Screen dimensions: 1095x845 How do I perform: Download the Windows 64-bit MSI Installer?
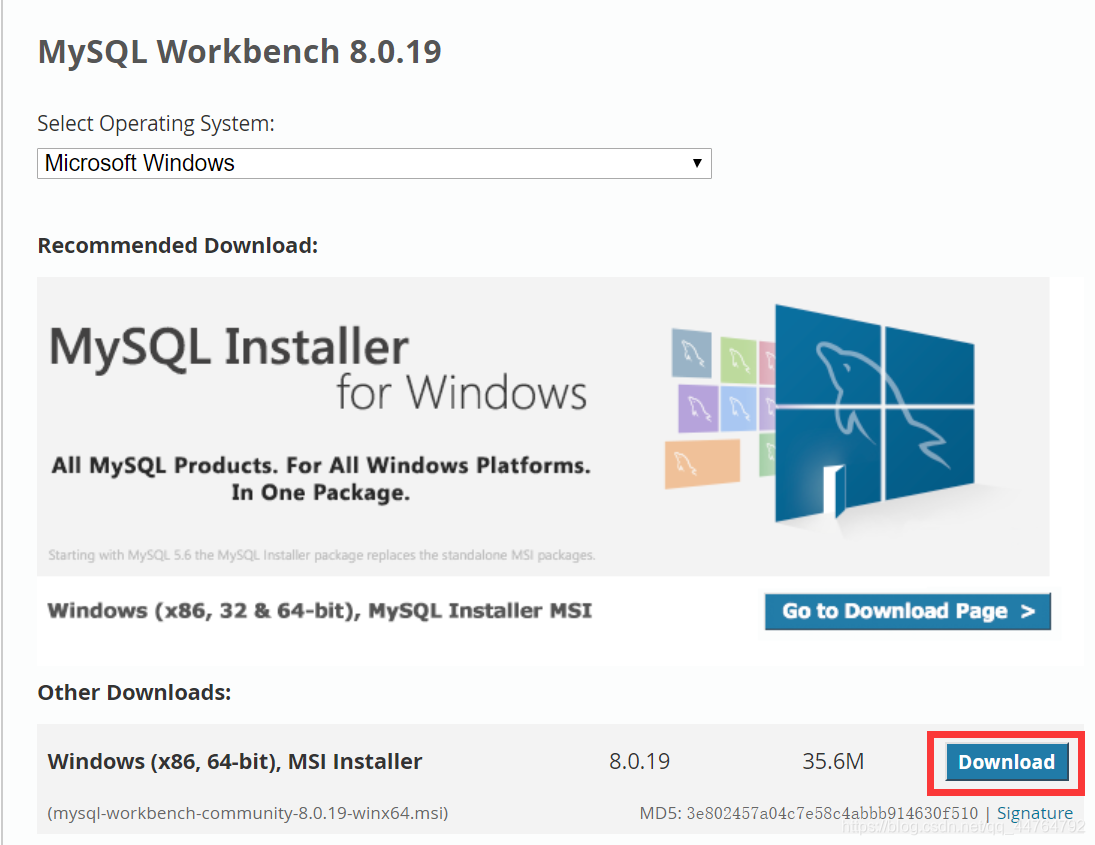coord(1006,762)
